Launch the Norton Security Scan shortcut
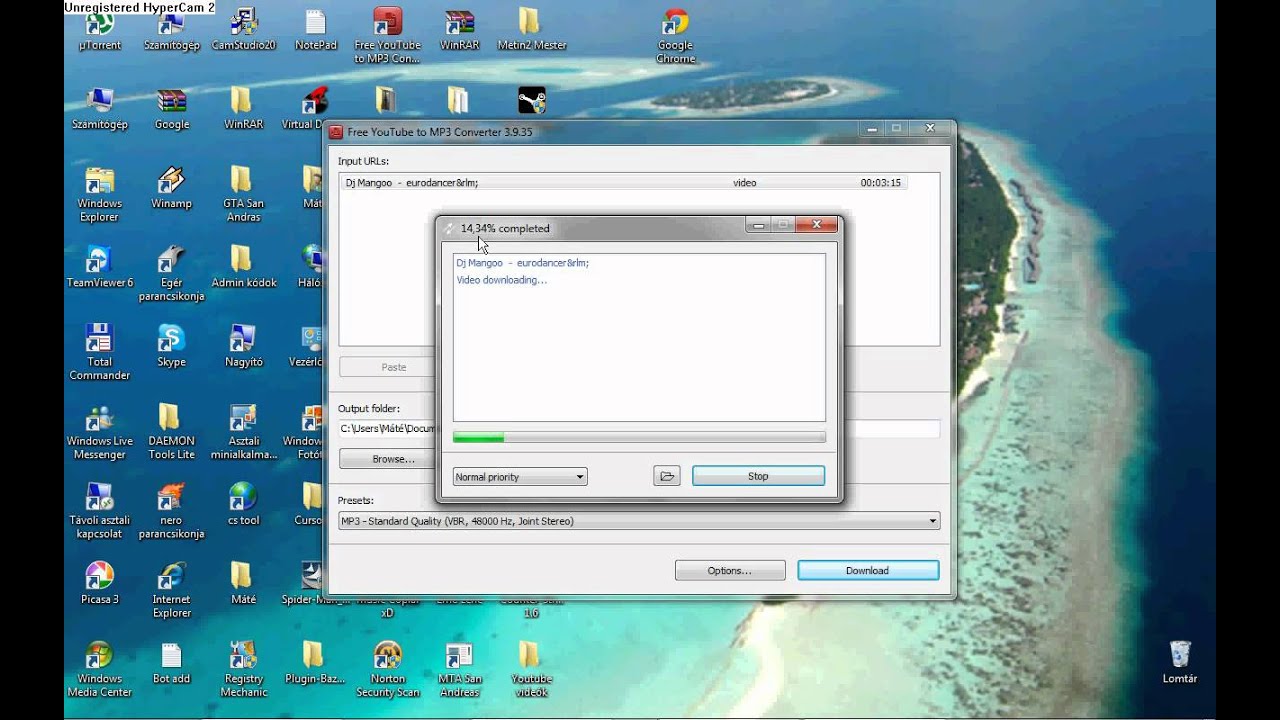1280x720 pixels. [388, 669]
